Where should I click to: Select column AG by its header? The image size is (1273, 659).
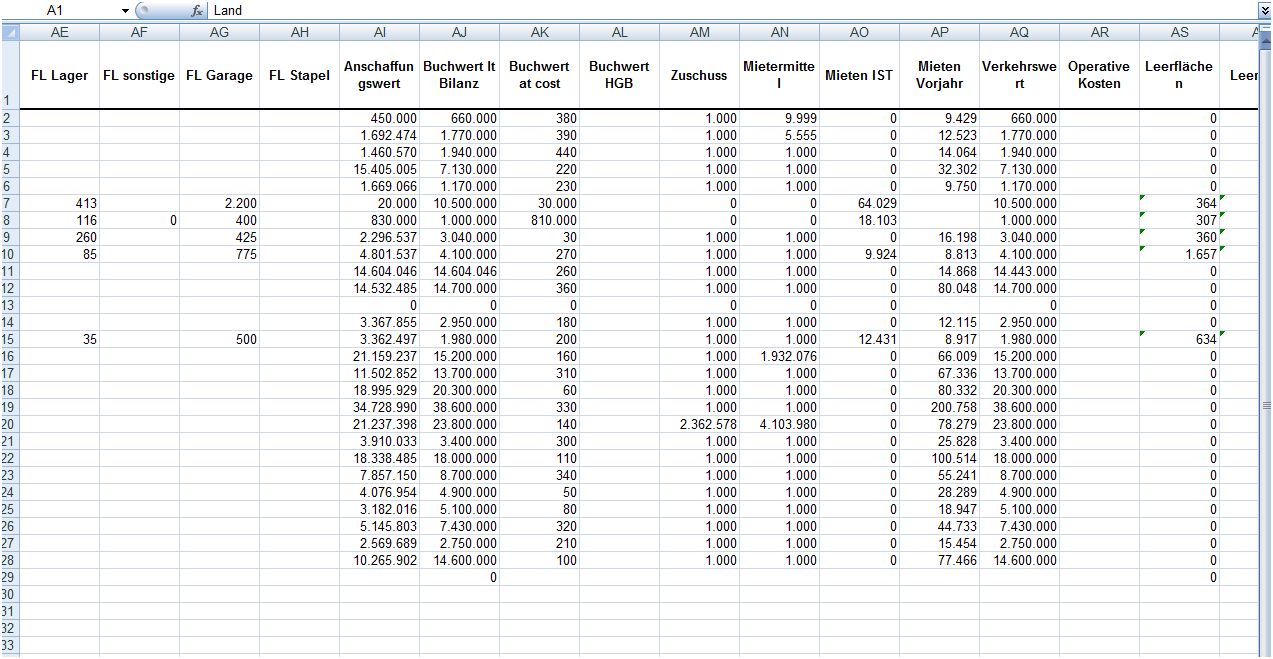coord(219,32)
